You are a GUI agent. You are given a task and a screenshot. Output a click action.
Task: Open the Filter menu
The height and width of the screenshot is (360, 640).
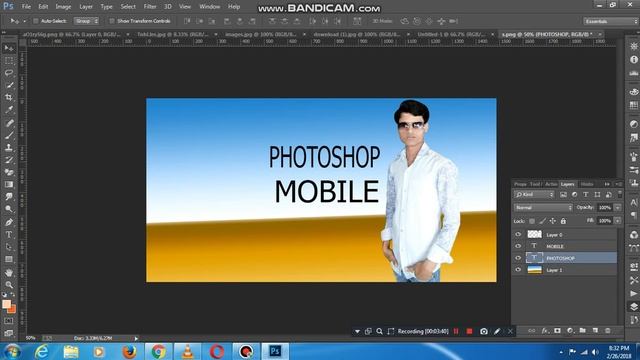150,7
